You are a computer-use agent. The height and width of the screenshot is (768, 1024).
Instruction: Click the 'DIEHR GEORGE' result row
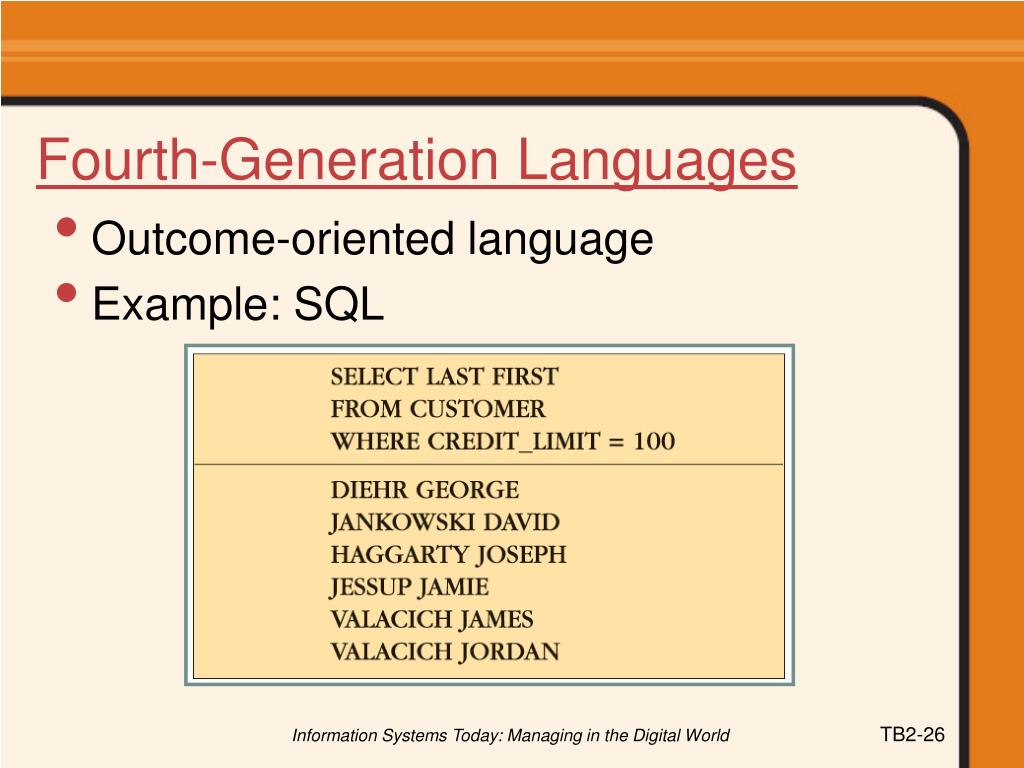(x=424, y=490)
